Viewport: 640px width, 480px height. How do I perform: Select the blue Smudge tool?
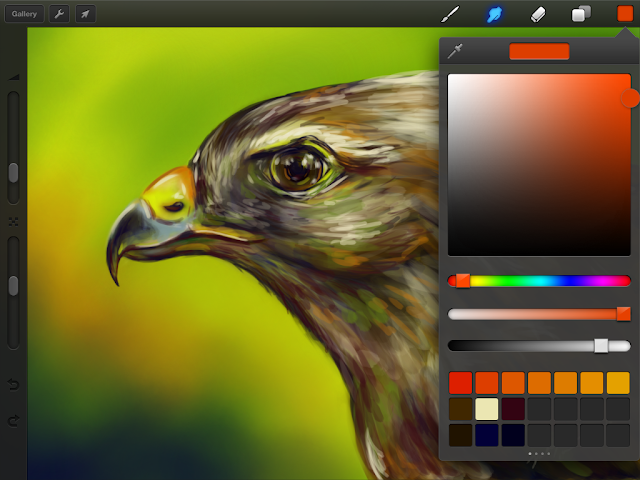[x=494, y=14]
